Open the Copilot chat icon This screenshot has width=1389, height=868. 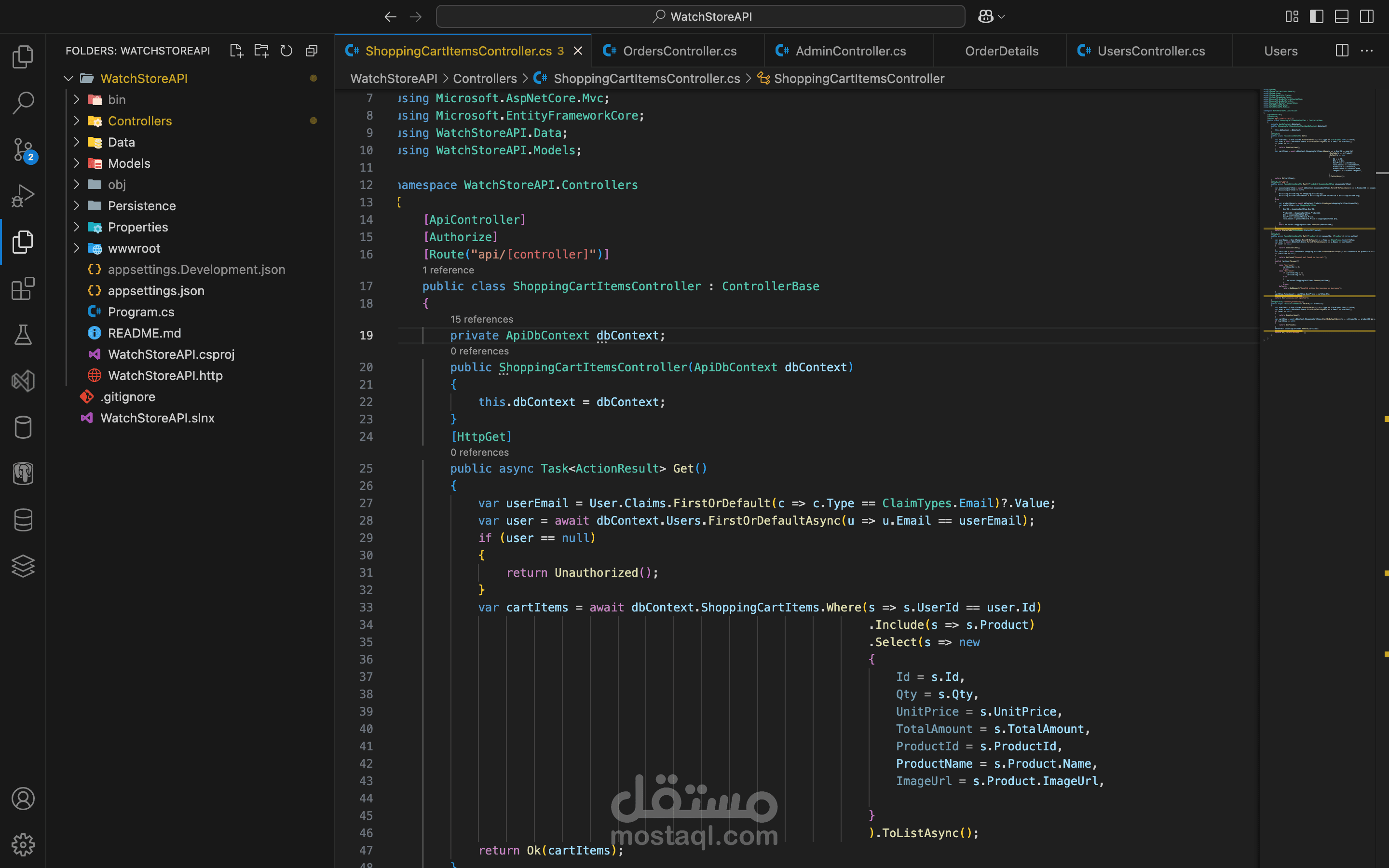[x=985, y=17]
